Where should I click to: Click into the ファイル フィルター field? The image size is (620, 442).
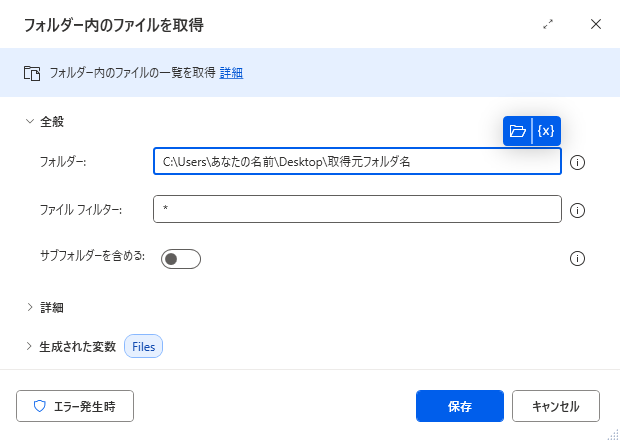coord(357,209)
